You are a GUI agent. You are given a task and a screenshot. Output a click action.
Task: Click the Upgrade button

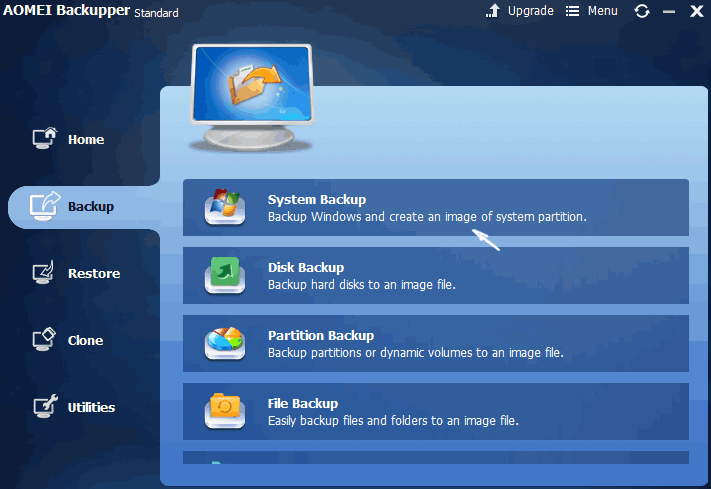[520, 11]
